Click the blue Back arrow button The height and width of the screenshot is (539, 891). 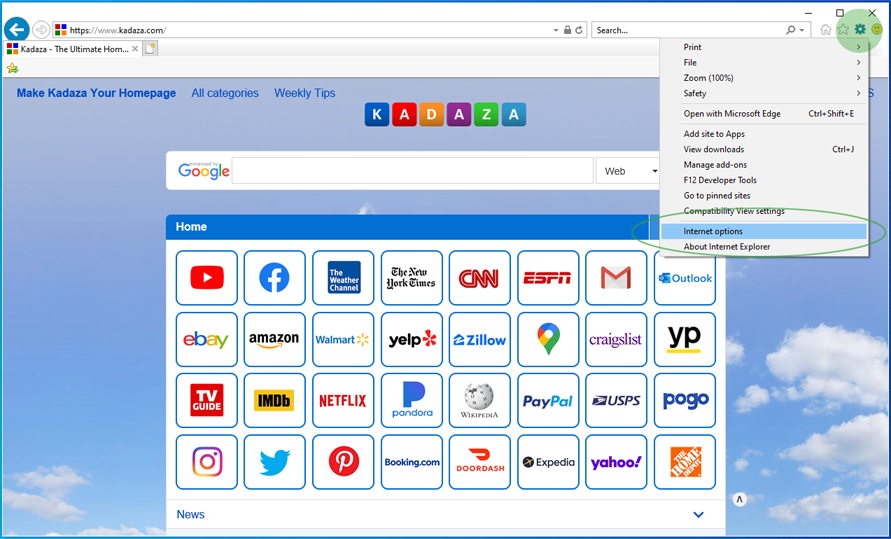click(17, 29)
